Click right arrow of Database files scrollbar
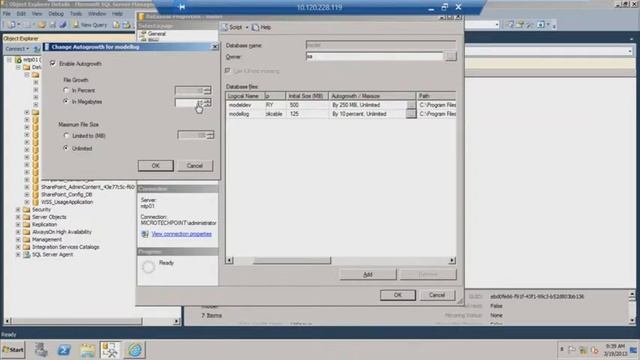 pos(452,260)
